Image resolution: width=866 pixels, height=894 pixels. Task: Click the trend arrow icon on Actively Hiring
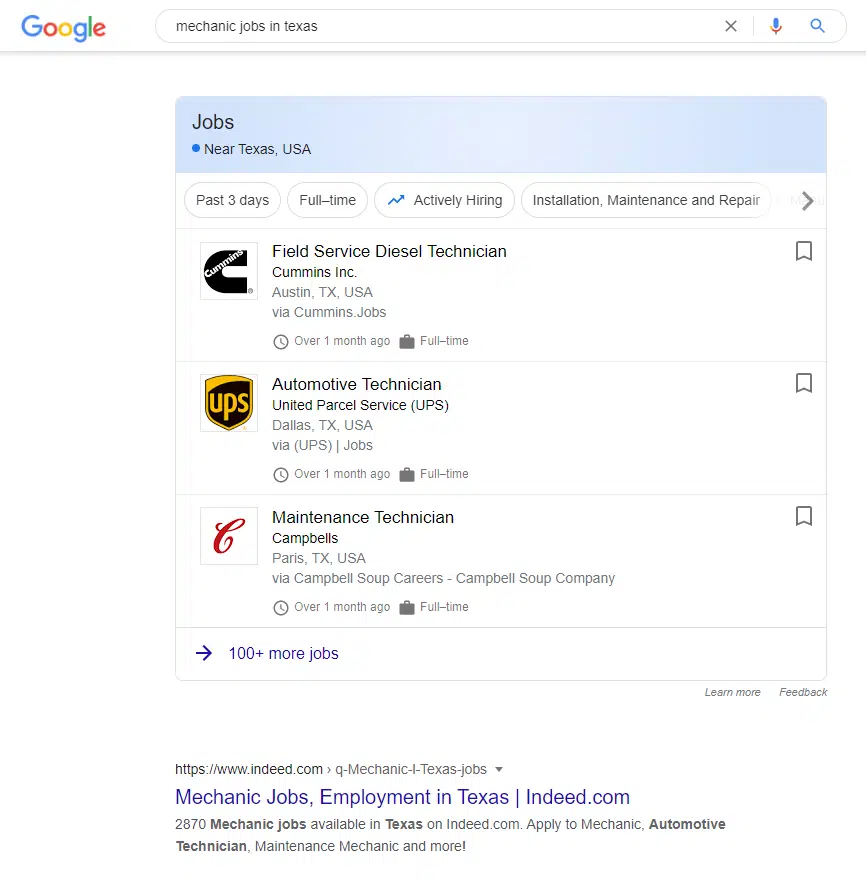[x=396, y=200]
